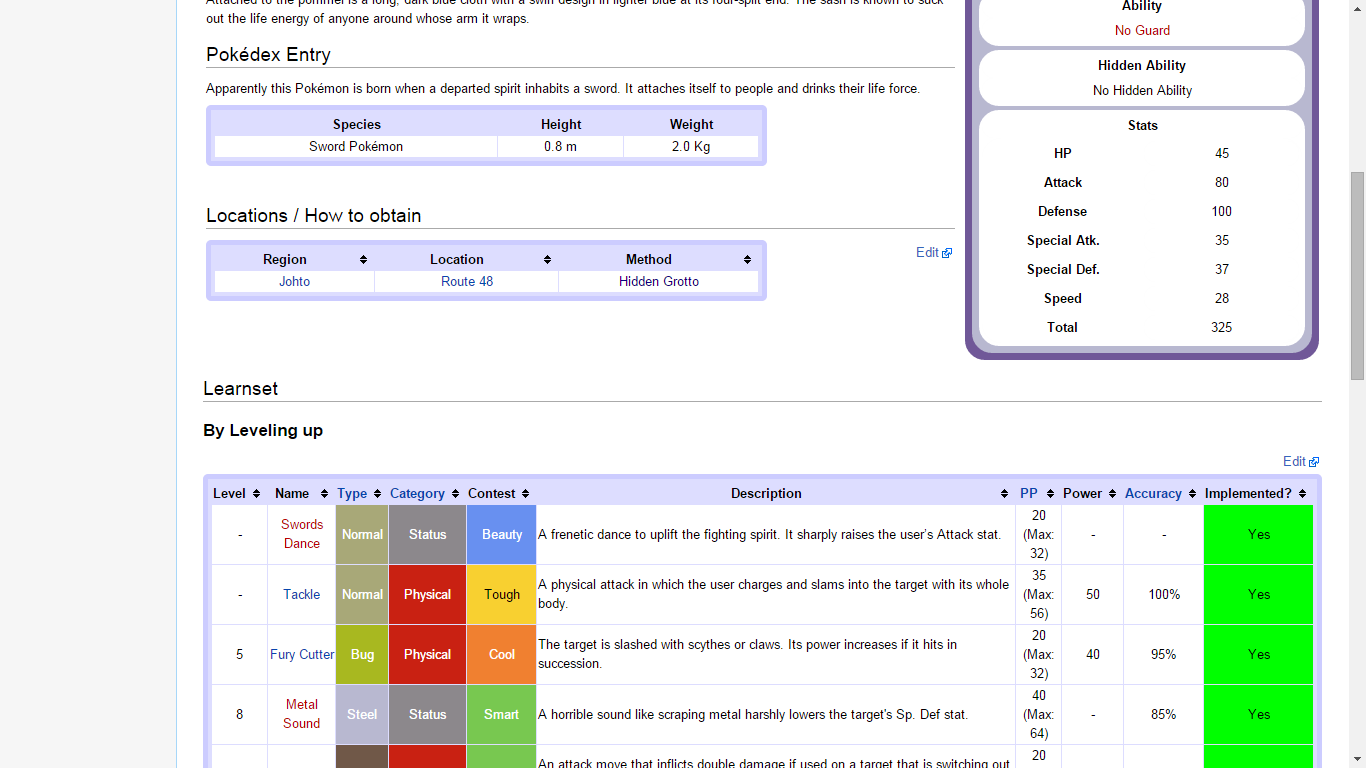The height and width of the screenshot is (768, 1366).
Task: Click the sort arrows on the Location column
Action: coord(547,260)
